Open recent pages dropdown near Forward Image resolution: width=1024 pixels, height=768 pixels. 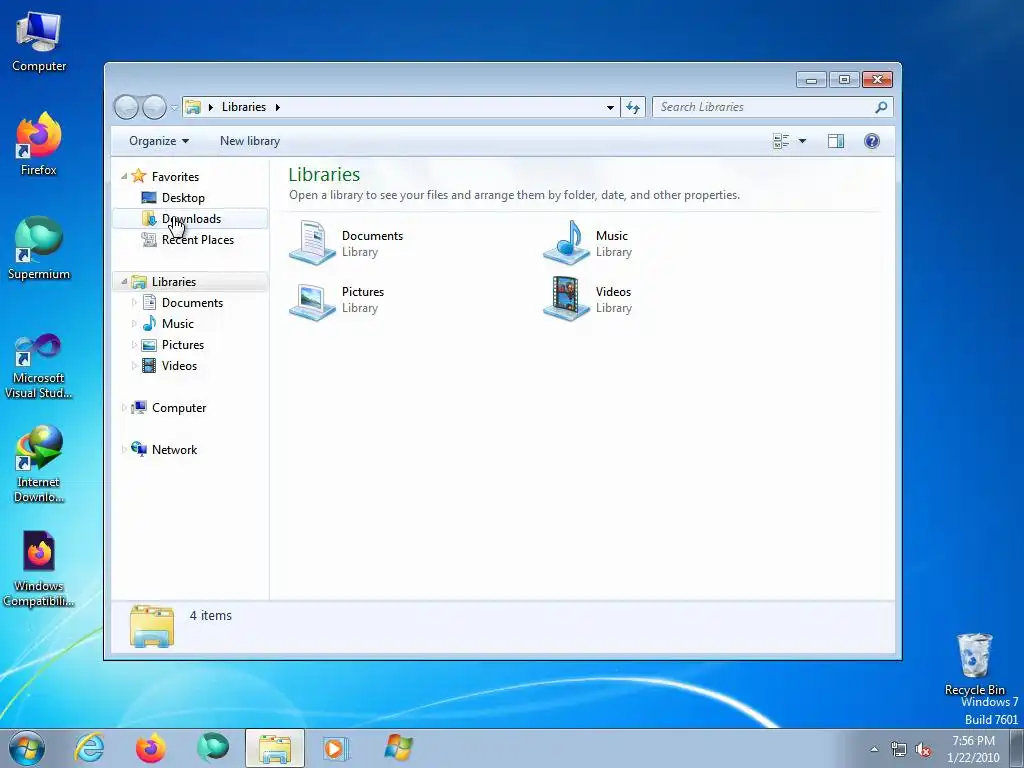[174, 107]
